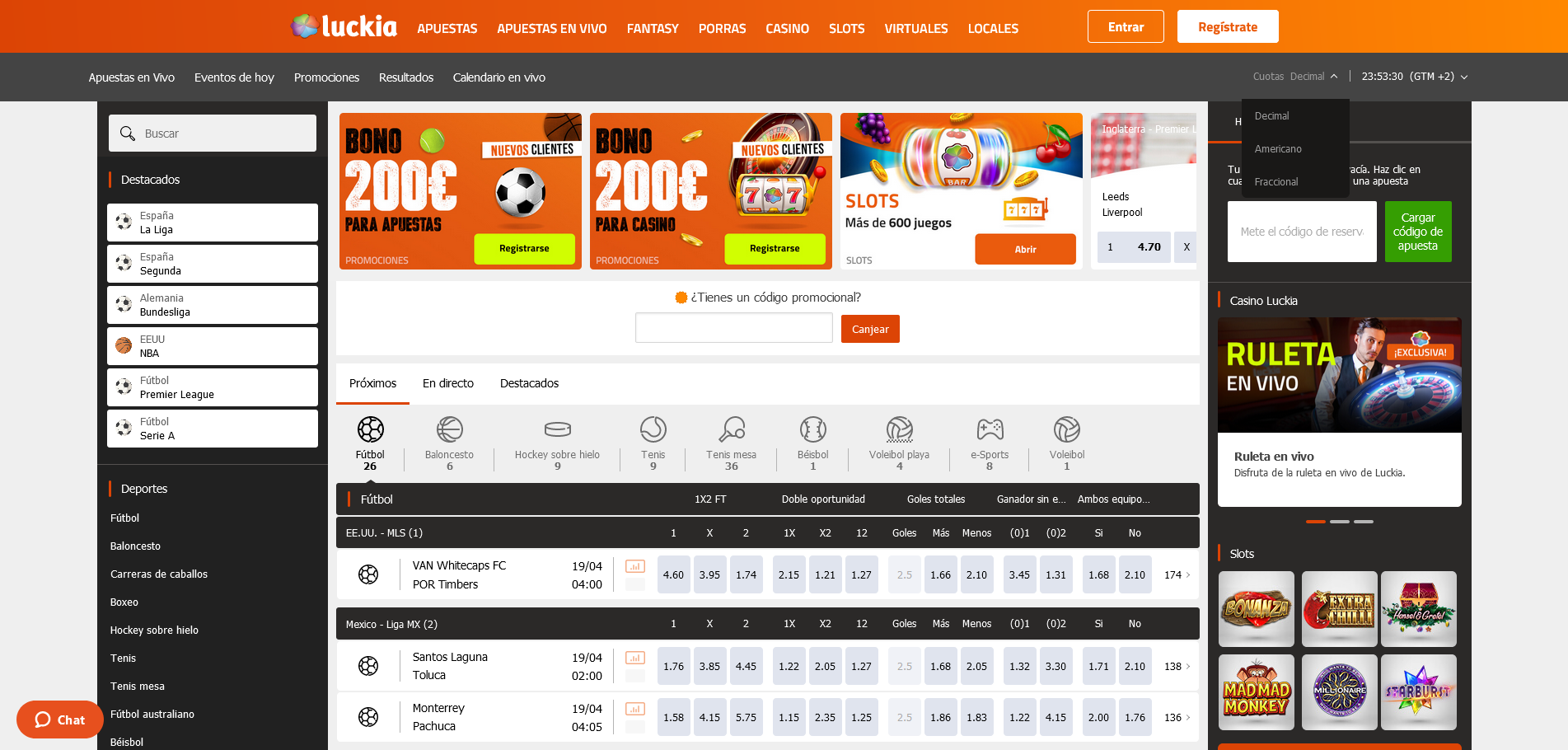This screenshot has width=1568, height=750.
Task: Open Fútbol Premier League highlight
Action: click(213, 387)
